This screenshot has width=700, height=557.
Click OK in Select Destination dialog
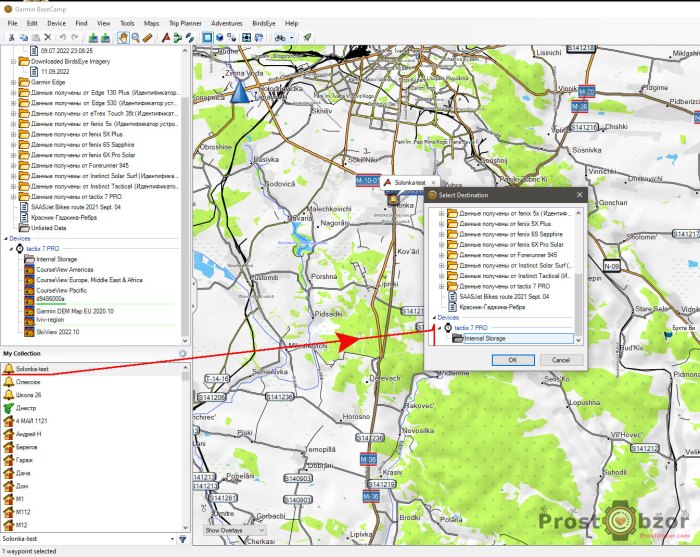[x=513, y=360]
